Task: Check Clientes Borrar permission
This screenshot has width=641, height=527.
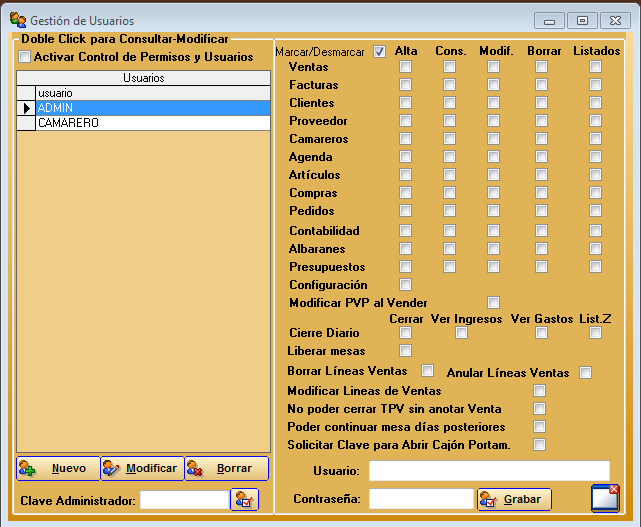Action: pyautogui.click(x=541, y=103)
